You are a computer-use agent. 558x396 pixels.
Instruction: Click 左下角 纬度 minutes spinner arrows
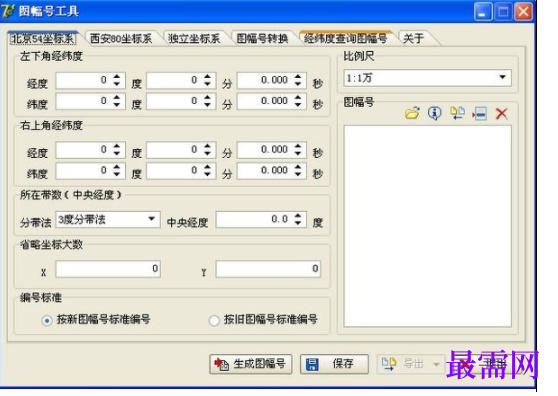[x=207, y=101]
